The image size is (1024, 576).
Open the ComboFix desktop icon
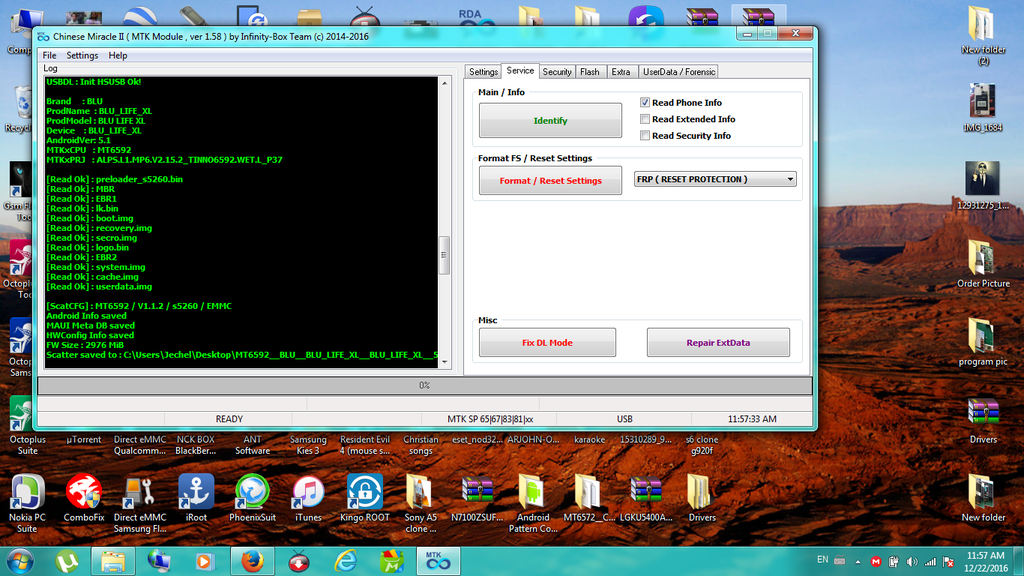pyautogui.click(x=83, y=493)
